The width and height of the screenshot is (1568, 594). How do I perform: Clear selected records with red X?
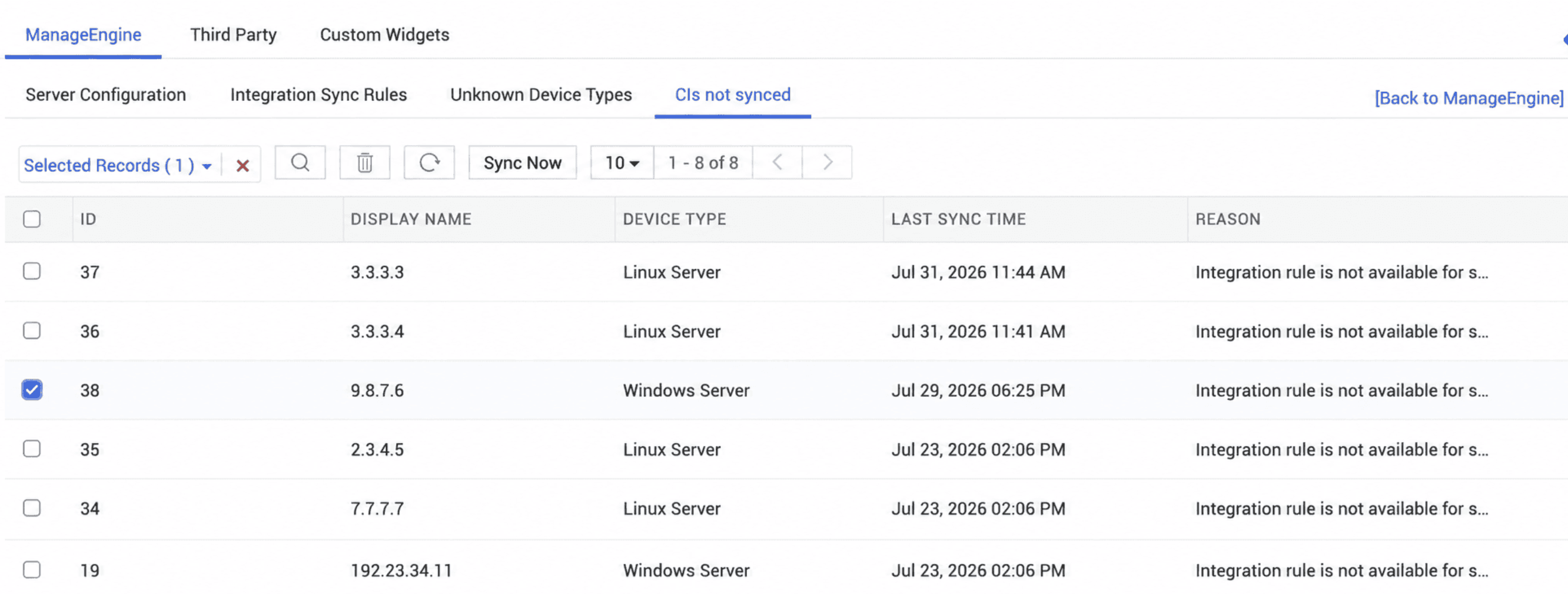(242, 165)
